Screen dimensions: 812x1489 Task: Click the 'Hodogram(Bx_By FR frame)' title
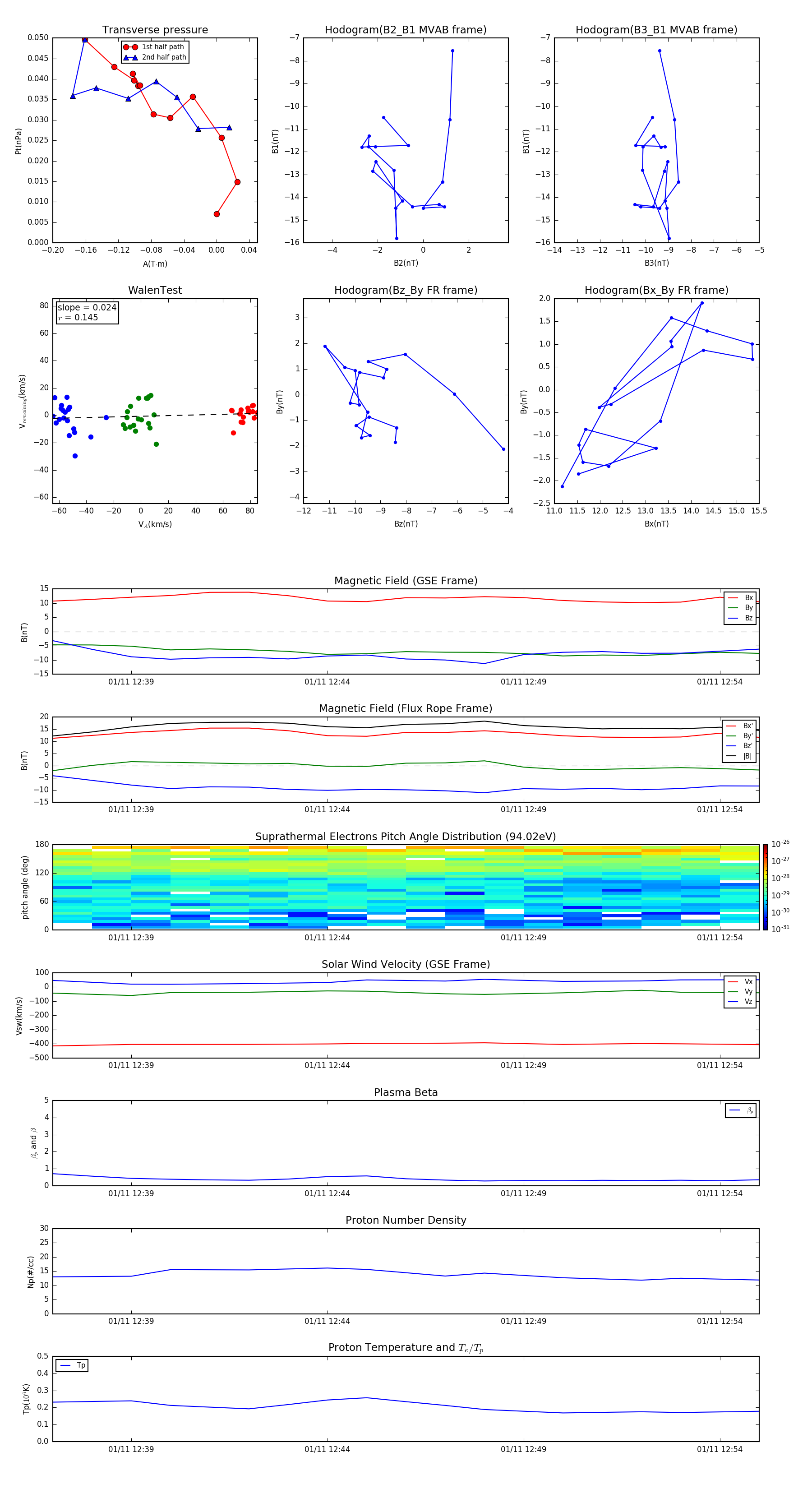(656, 290)
